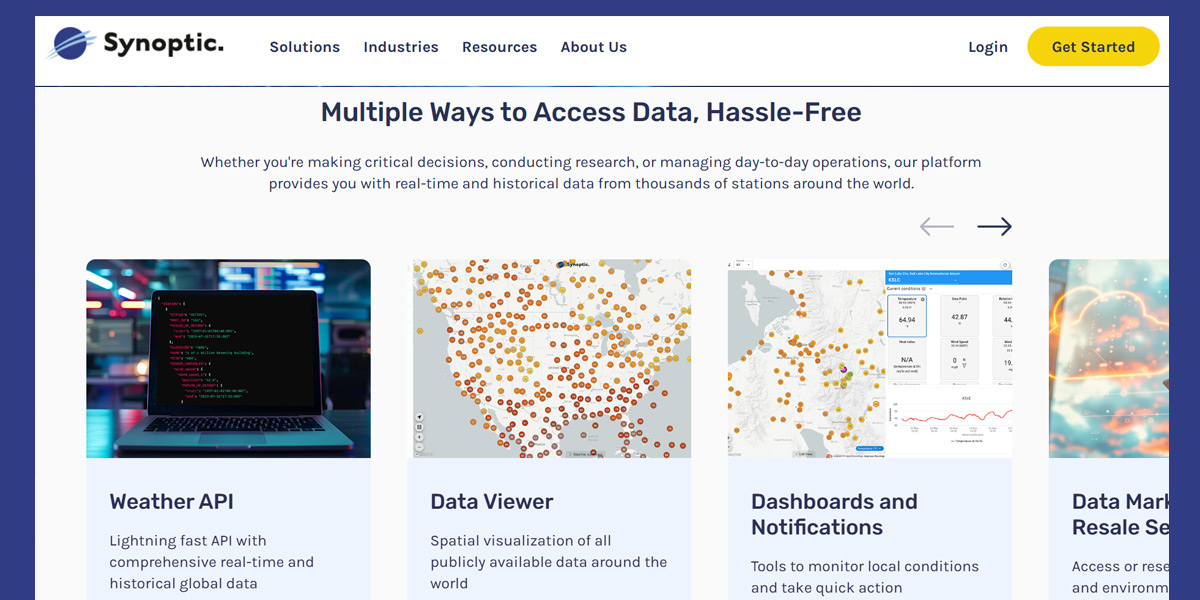Click the Synoptic globe logo icon
Viewport: 1200px width, 600px height.
70,44
